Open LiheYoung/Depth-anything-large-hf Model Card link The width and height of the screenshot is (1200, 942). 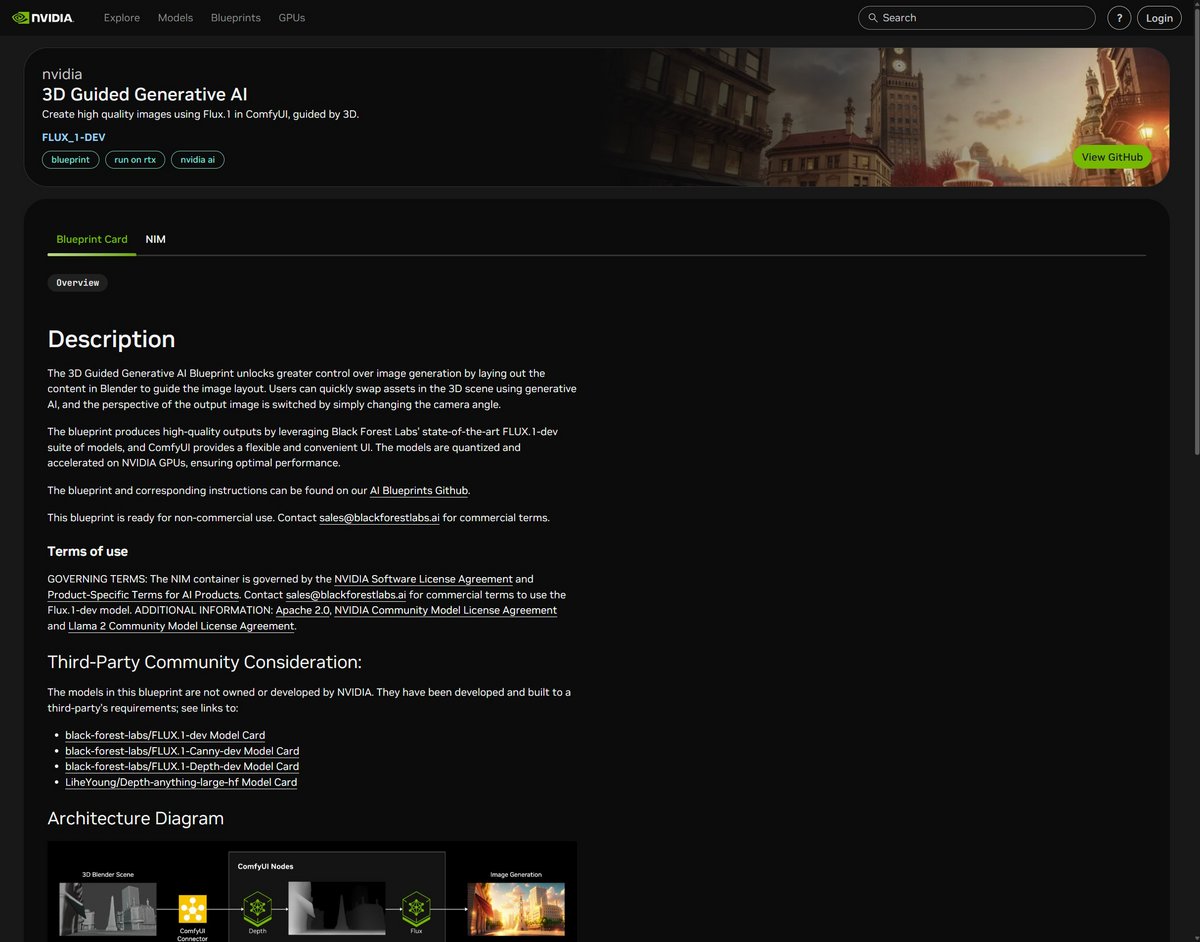(x=181, y=782)
